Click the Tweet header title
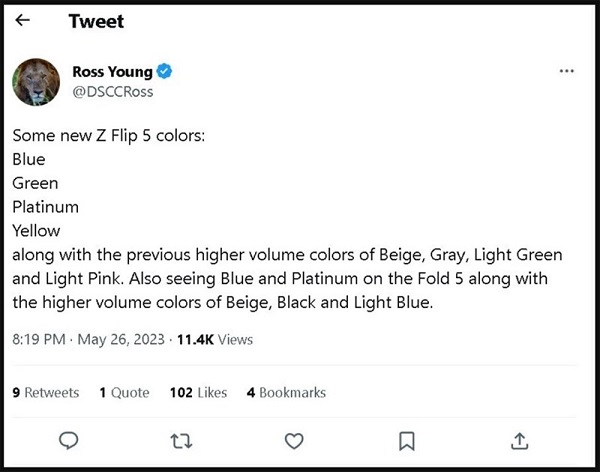 pyautogui.click(x=96, y=22)
